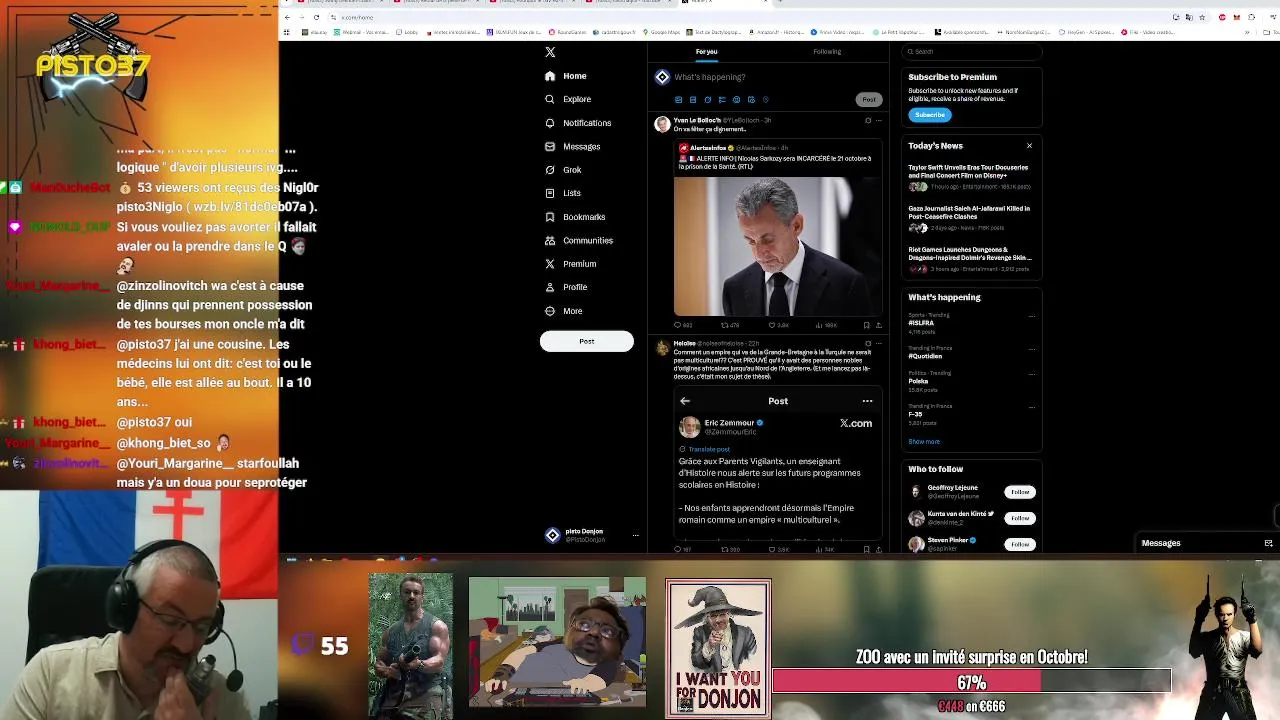1280x720 pixels.
Task: Open more options on the Heloise post
Action: pos(879,344)
